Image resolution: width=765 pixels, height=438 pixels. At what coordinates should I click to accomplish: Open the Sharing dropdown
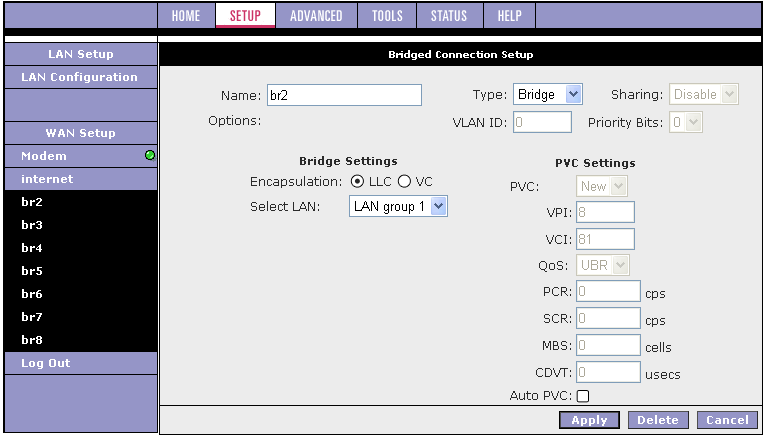[x=704, y=94]
